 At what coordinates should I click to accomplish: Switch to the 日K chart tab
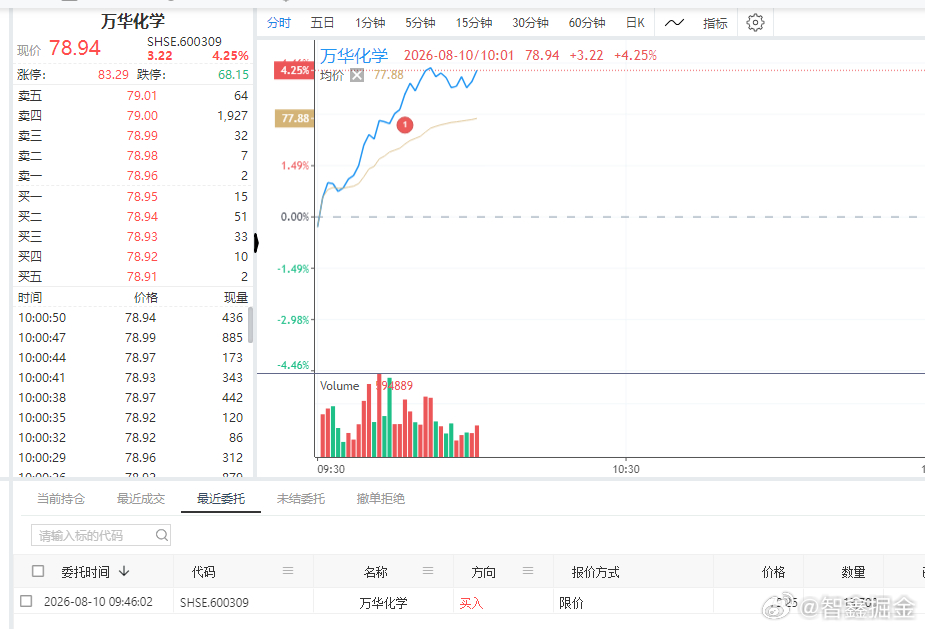tap(635, 23)
